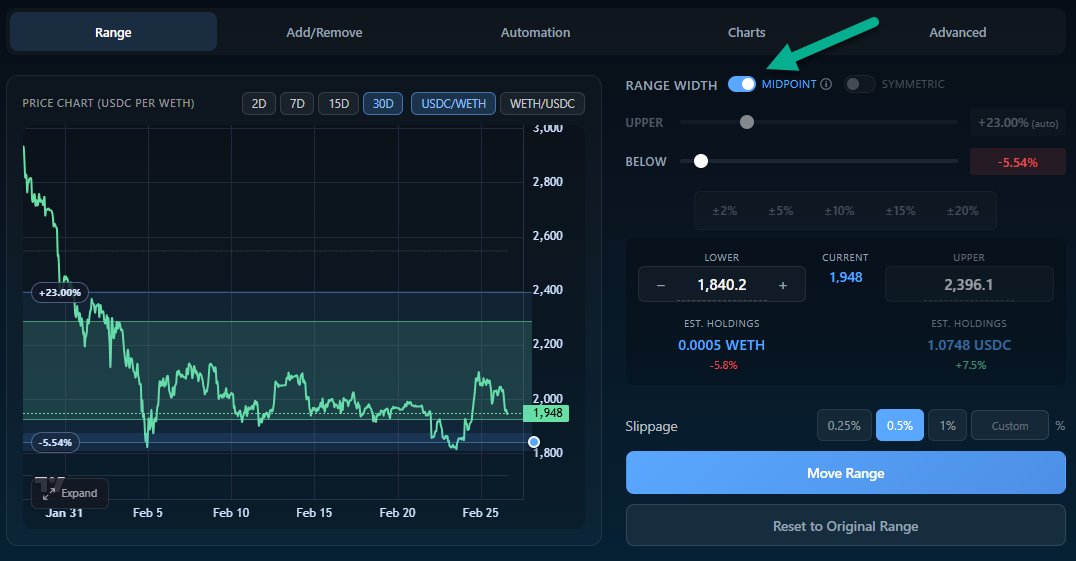This screenshot has height=561, width=1076.
Task: Click the -5.54% below value field
Action: pos(1017,163)
